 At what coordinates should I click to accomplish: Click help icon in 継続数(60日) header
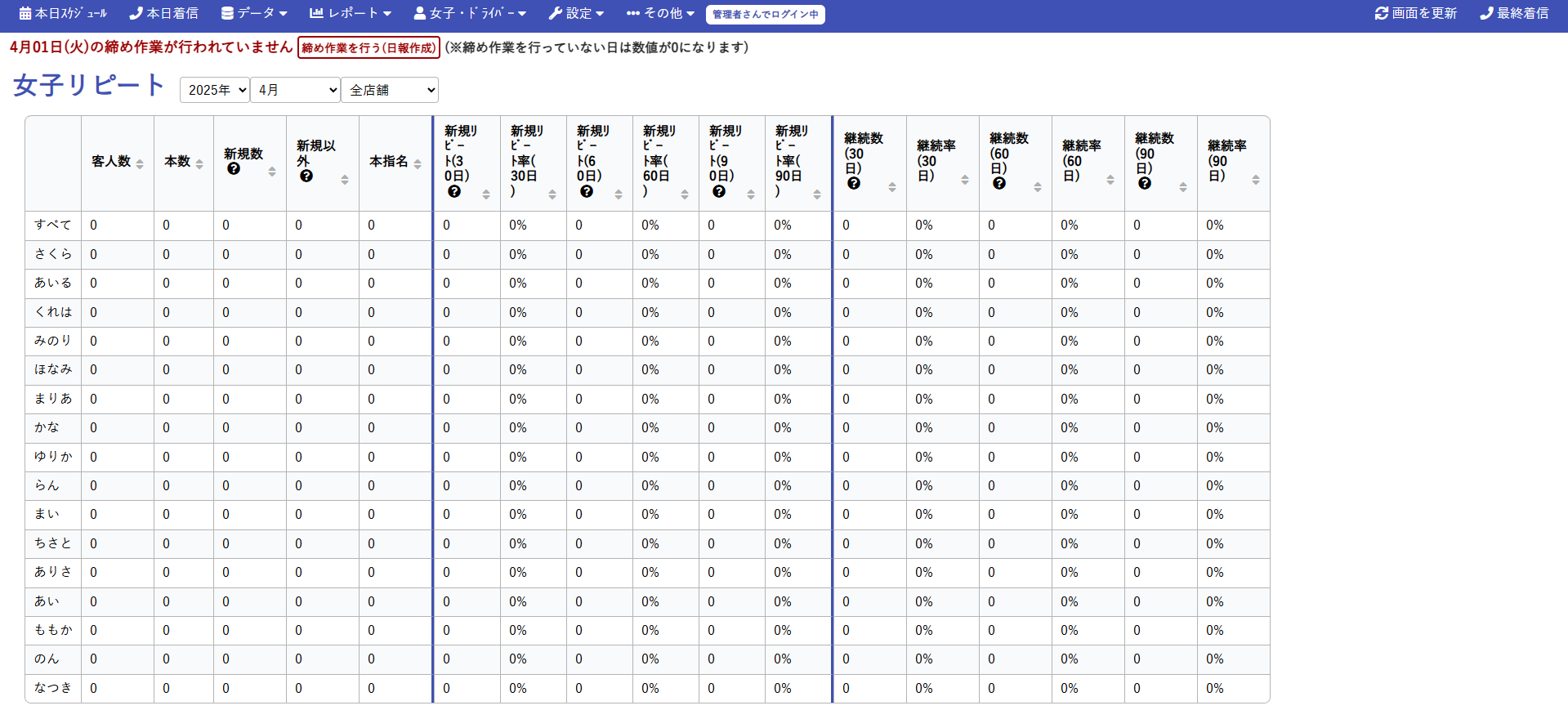coord(999,184)
